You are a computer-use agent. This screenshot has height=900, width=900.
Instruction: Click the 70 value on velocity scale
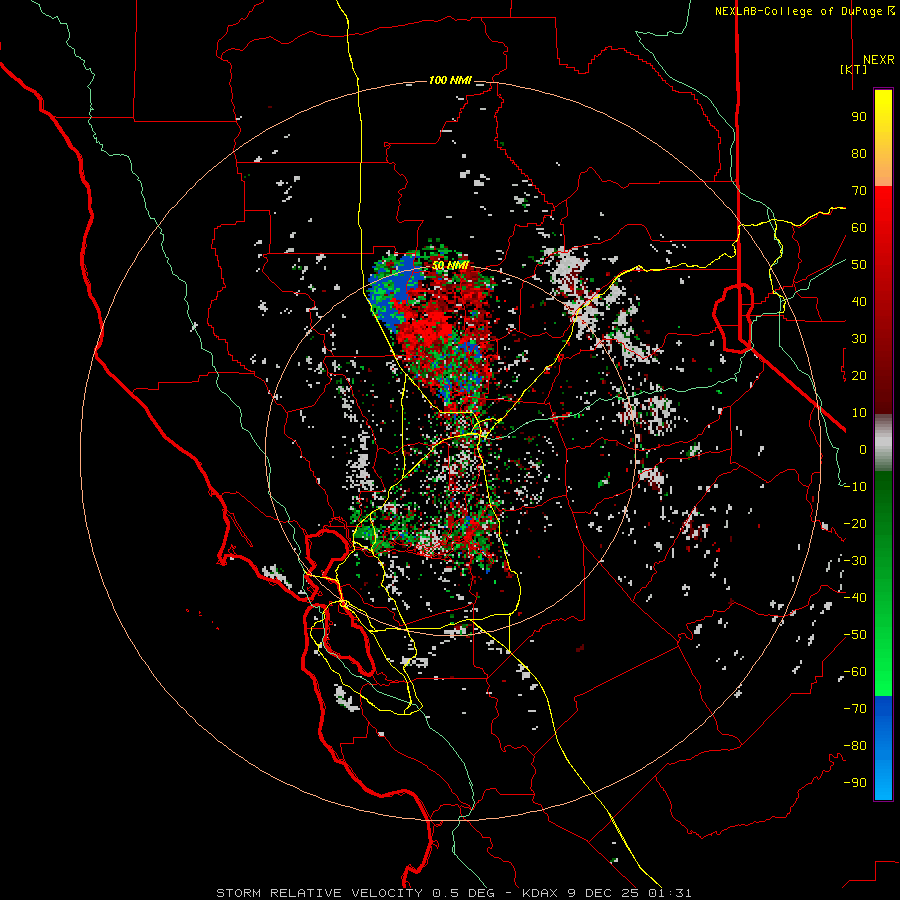(859, 191)
